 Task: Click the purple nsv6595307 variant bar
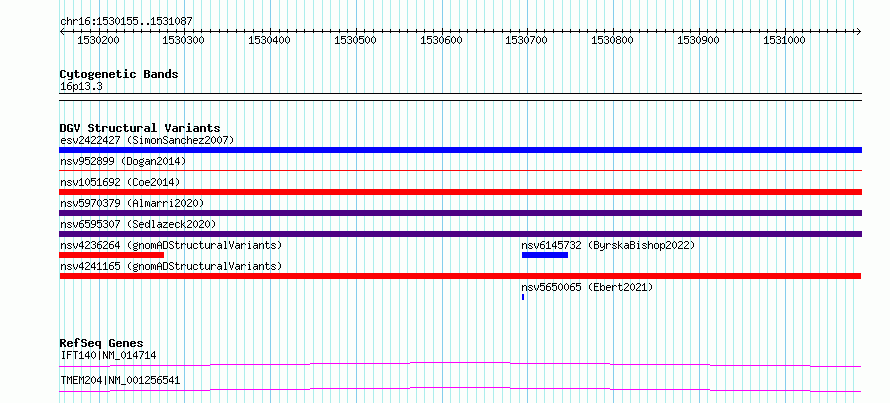click(x=460, y=234)
